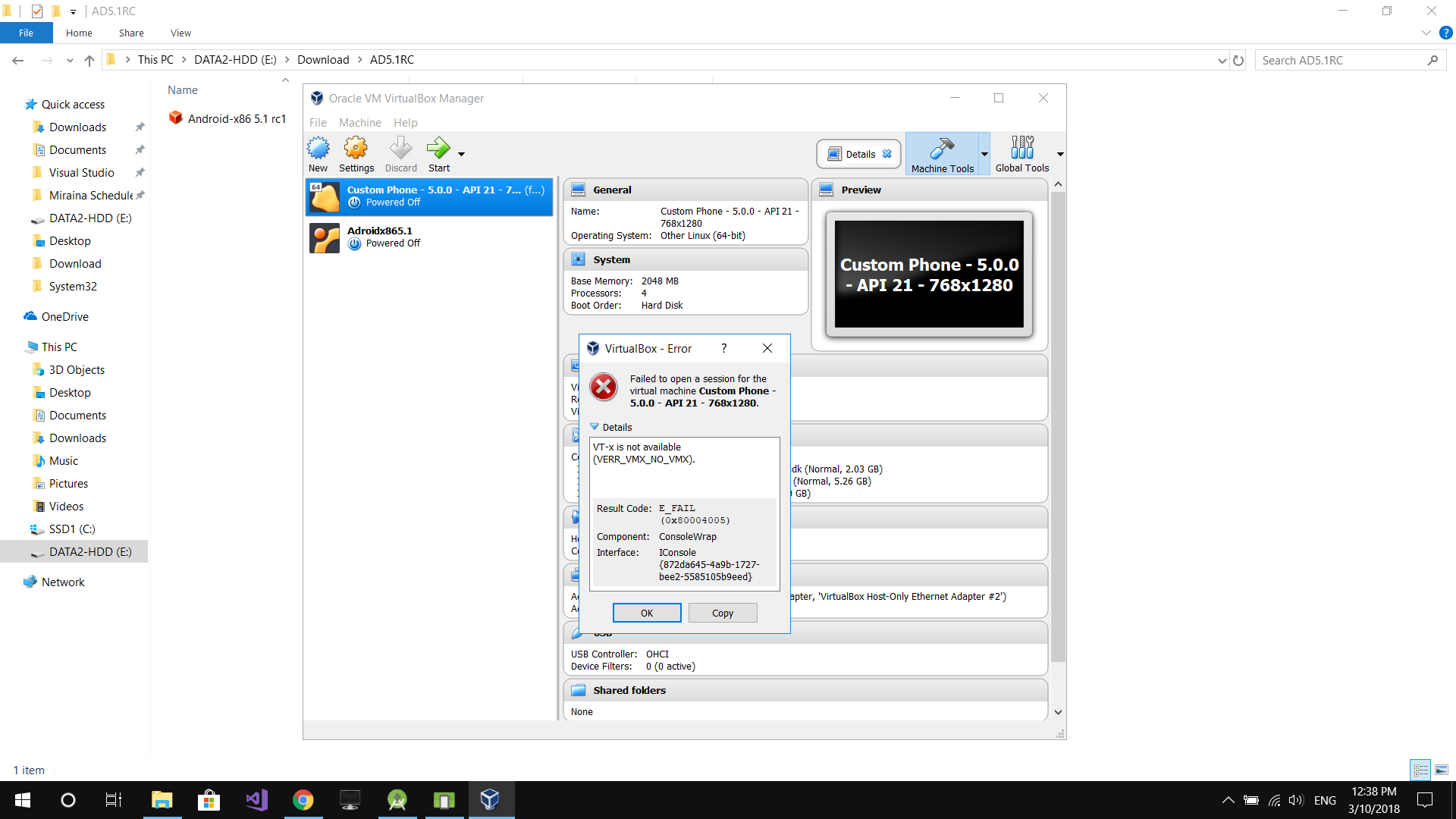Open the Explorer Home ribbon tab
1456x819 pixels.
coord(79,33)
